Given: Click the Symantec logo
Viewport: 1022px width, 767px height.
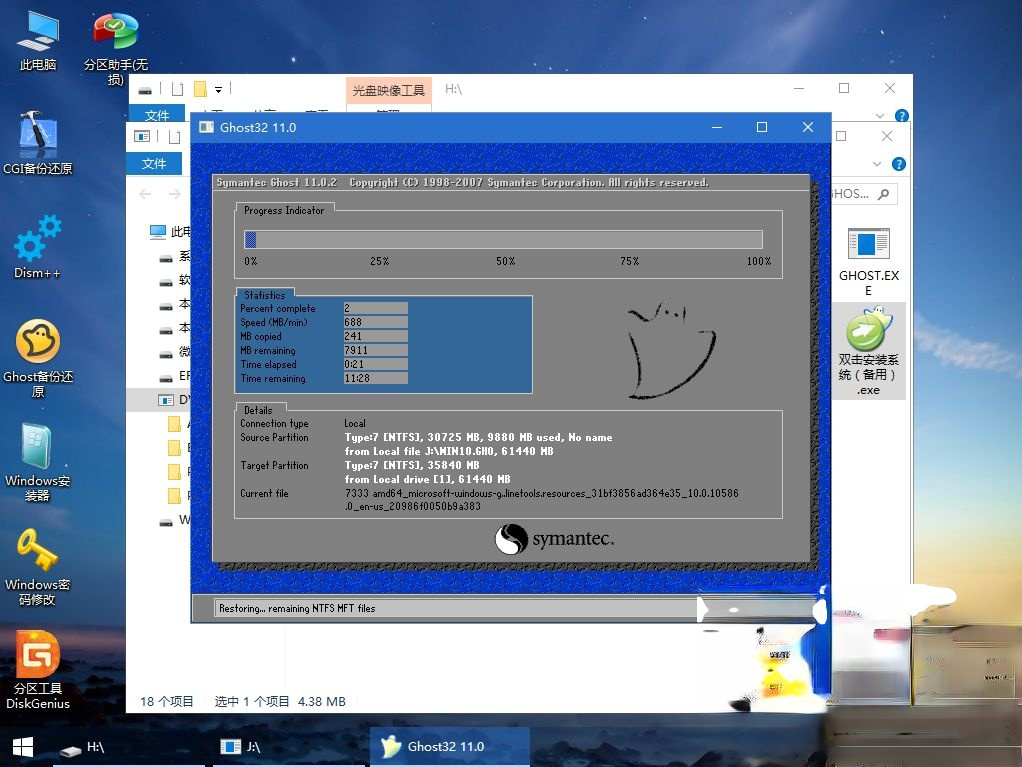Looking at the screenshot, I should pyautogui.click(x=554, y=539).
